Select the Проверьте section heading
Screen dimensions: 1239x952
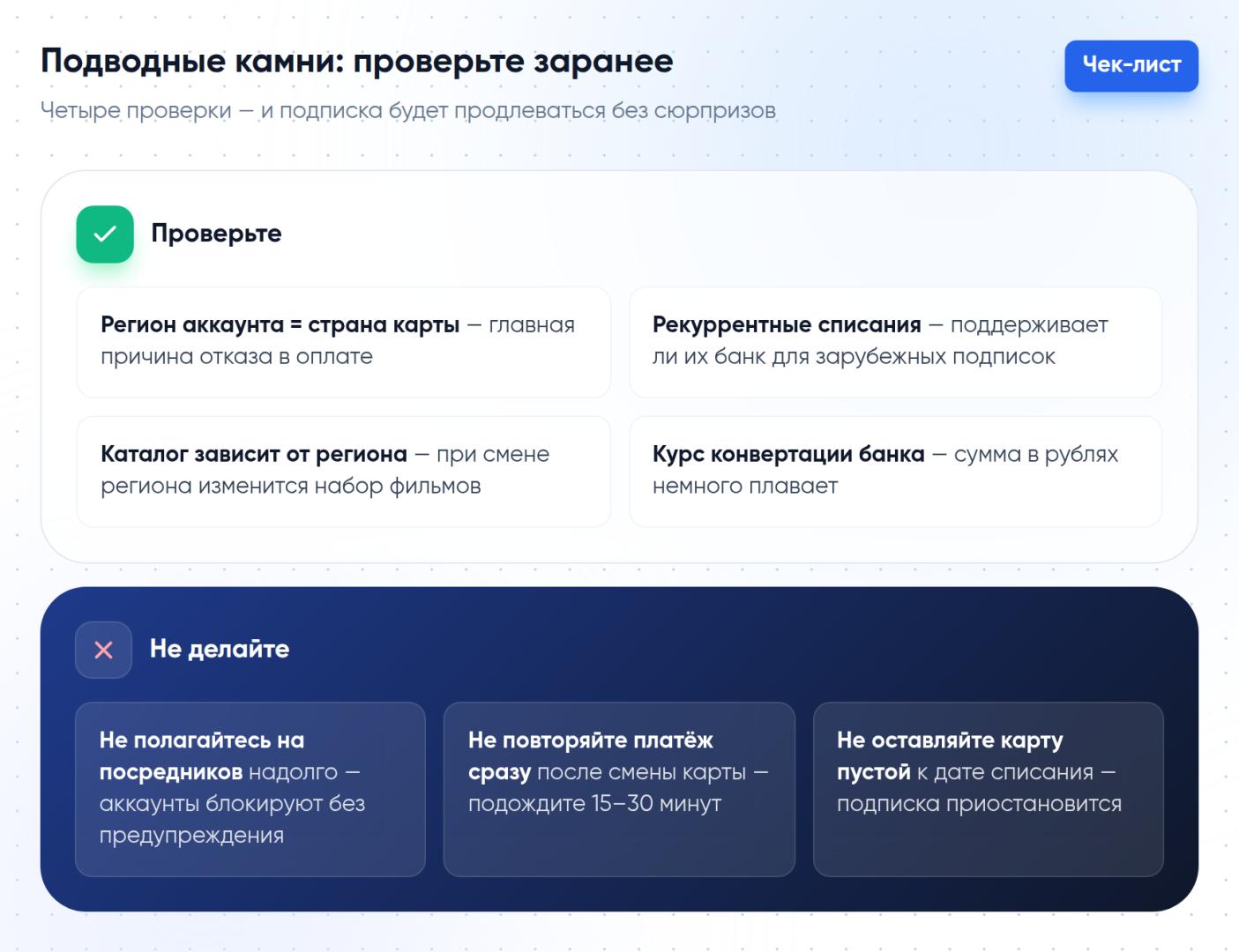click(x=216, y=234)
